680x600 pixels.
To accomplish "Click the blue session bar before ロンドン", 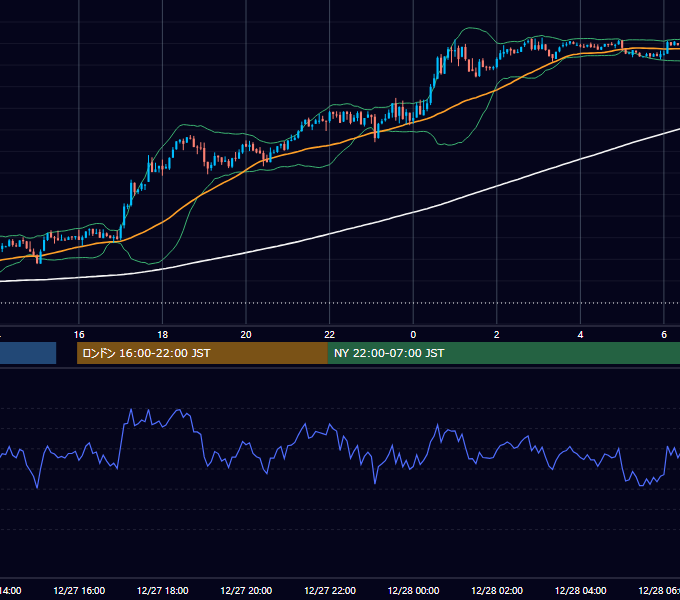I will click(28, 353).
